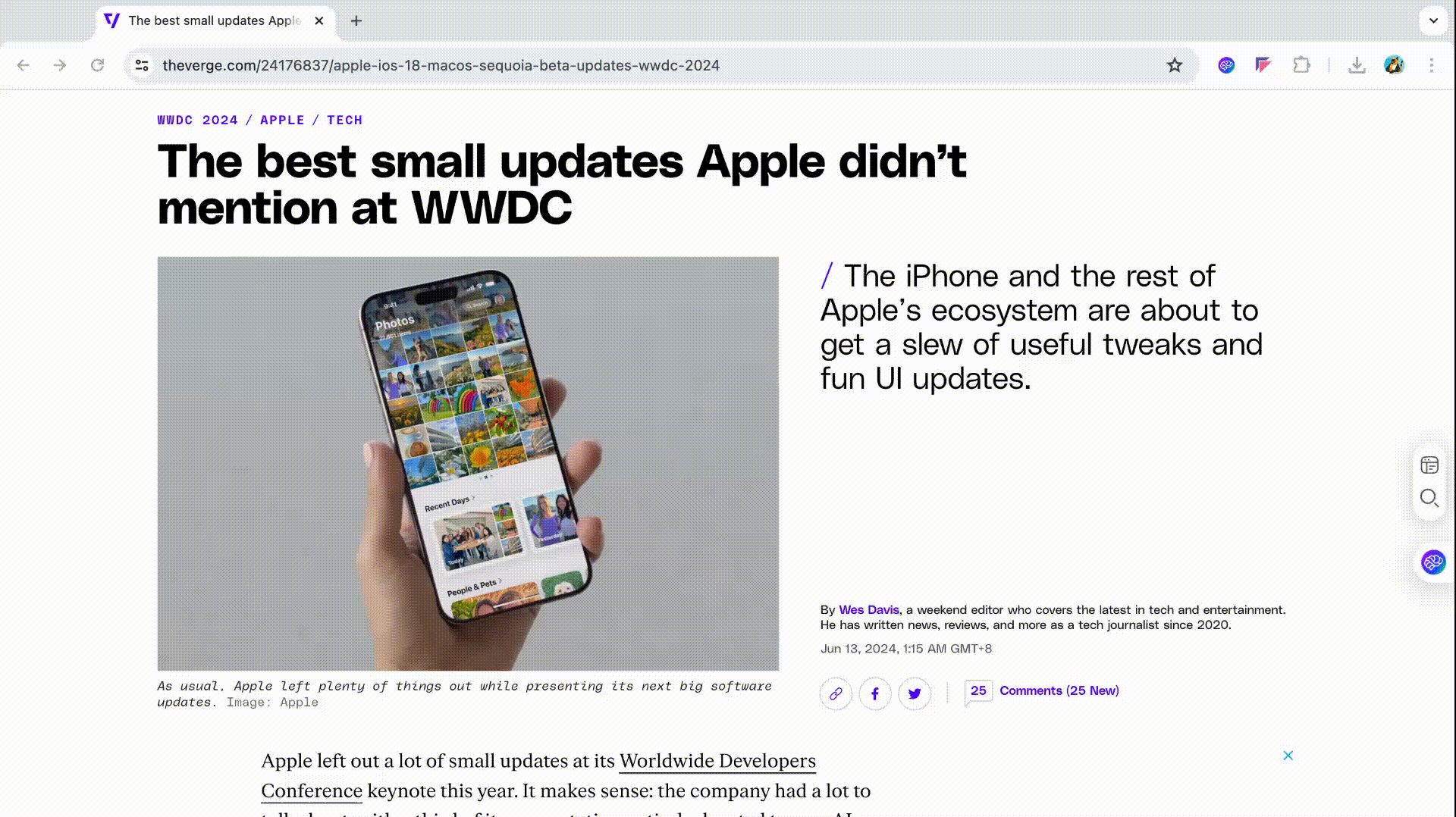Close the ad with the X icon
1456x817 pixels.
pyautogui.click(x=1288, y=756)
